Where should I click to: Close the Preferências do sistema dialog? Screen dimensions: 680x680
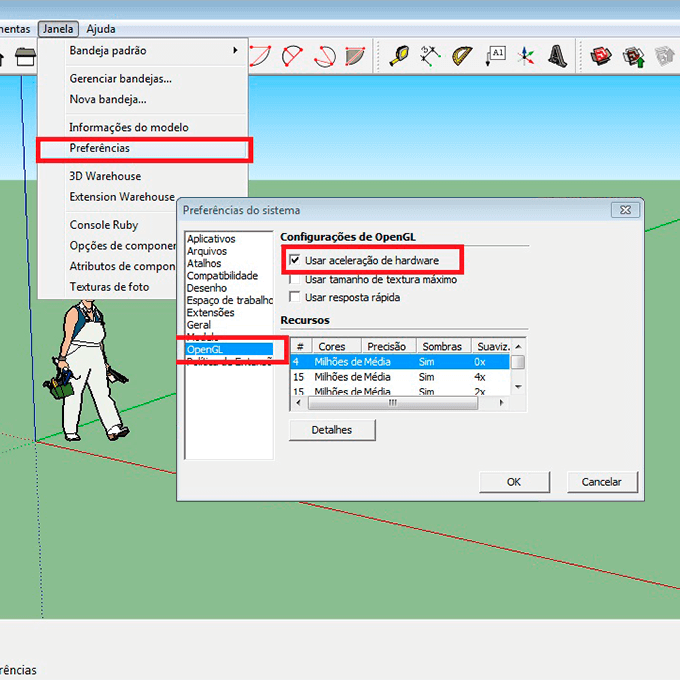625,210
